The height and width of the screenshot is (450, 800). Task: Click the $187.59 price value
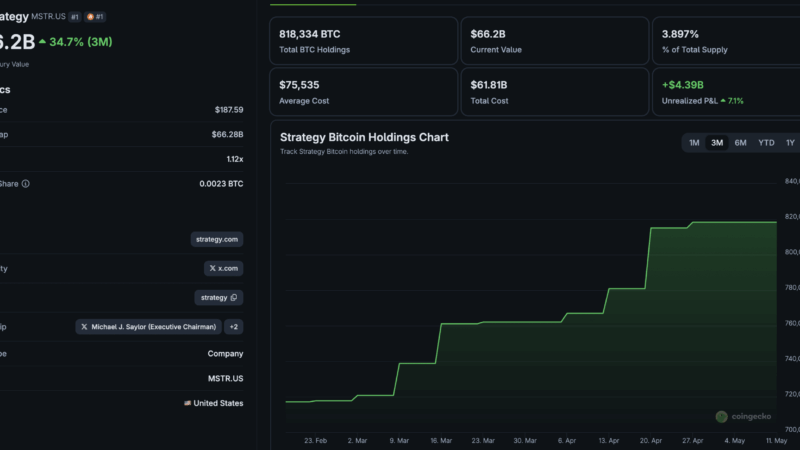point(229,110)
